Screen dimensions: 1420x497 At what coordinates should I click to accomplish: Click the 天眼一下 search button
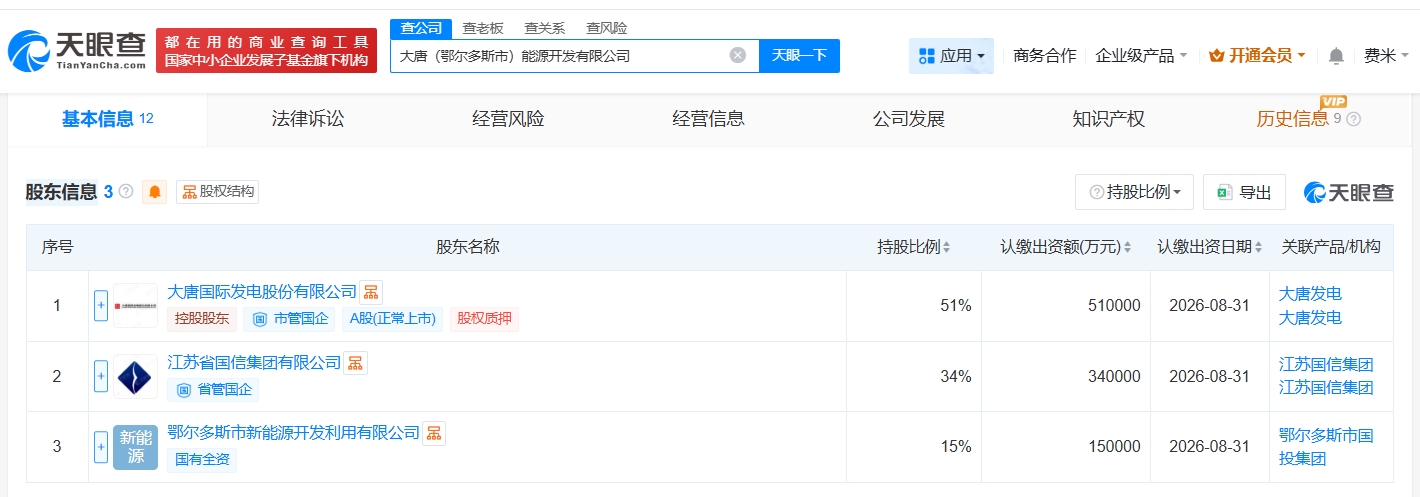[x=800, y=55]
